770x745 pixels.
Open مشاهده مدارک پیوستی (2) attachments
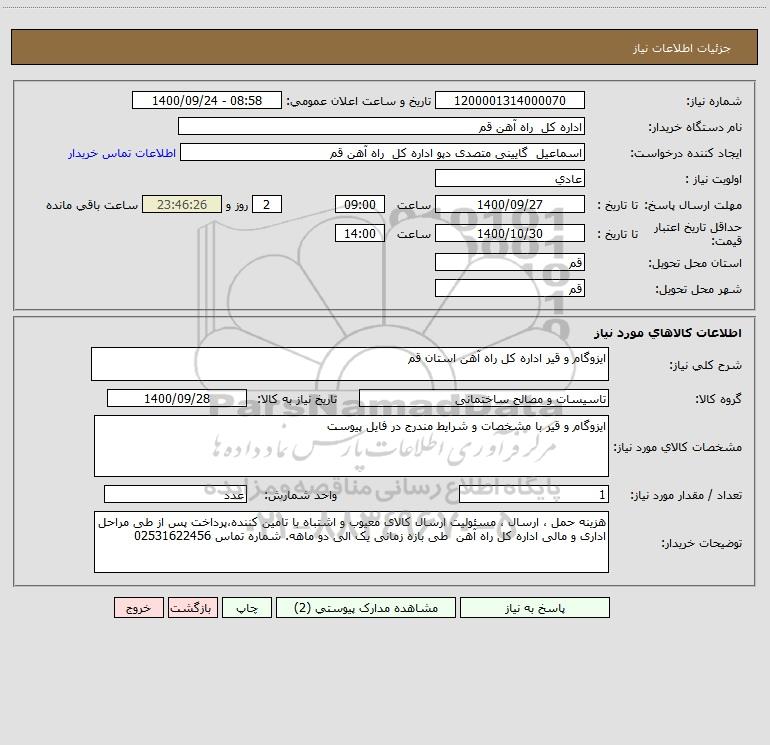[x=366, y=607]
